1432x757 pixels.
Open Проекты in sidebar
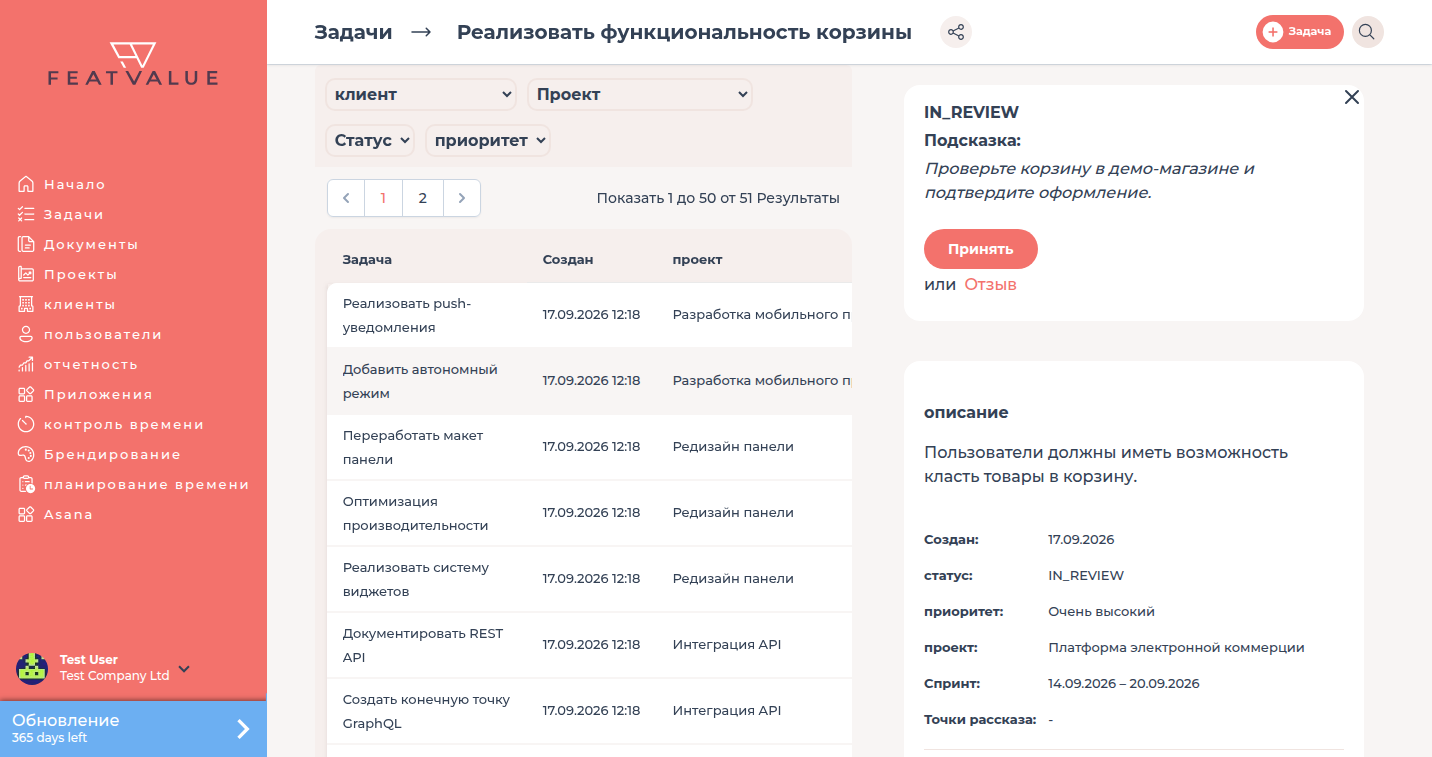[x=80, y=274]
